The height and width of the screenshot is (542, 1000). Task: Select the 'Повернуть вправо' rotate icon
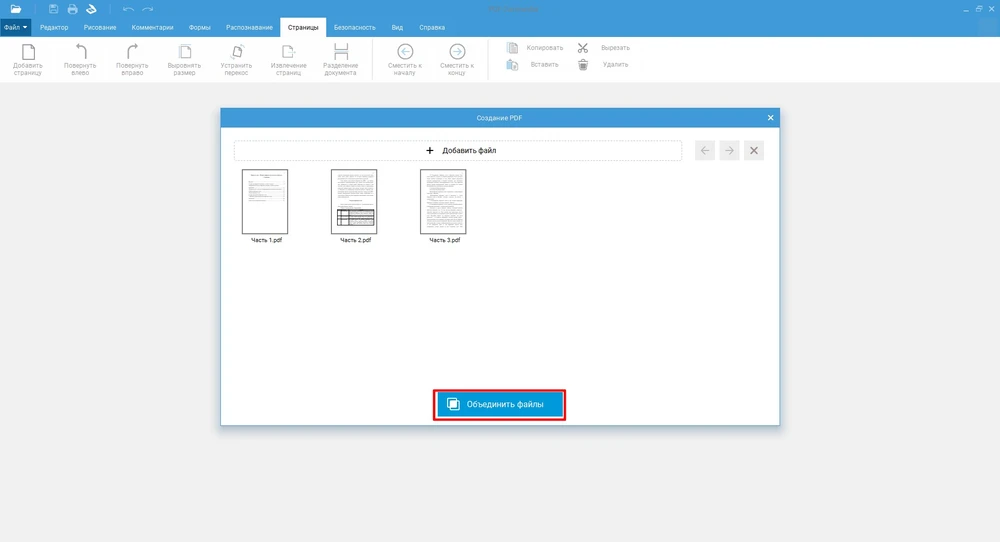(x=131, y=53)
